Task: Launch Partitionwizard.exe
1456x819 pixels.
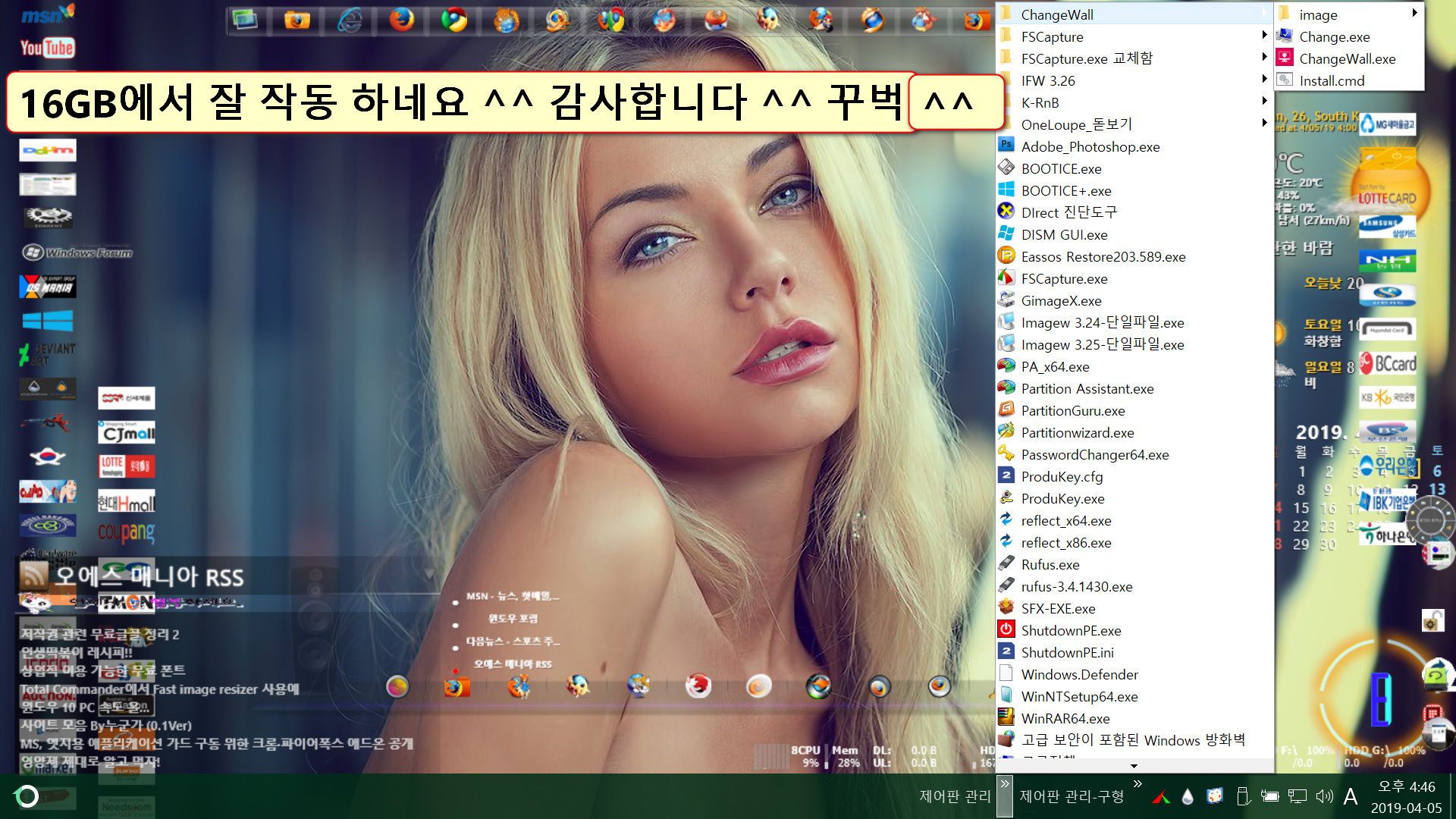Action: [1134, 432]
